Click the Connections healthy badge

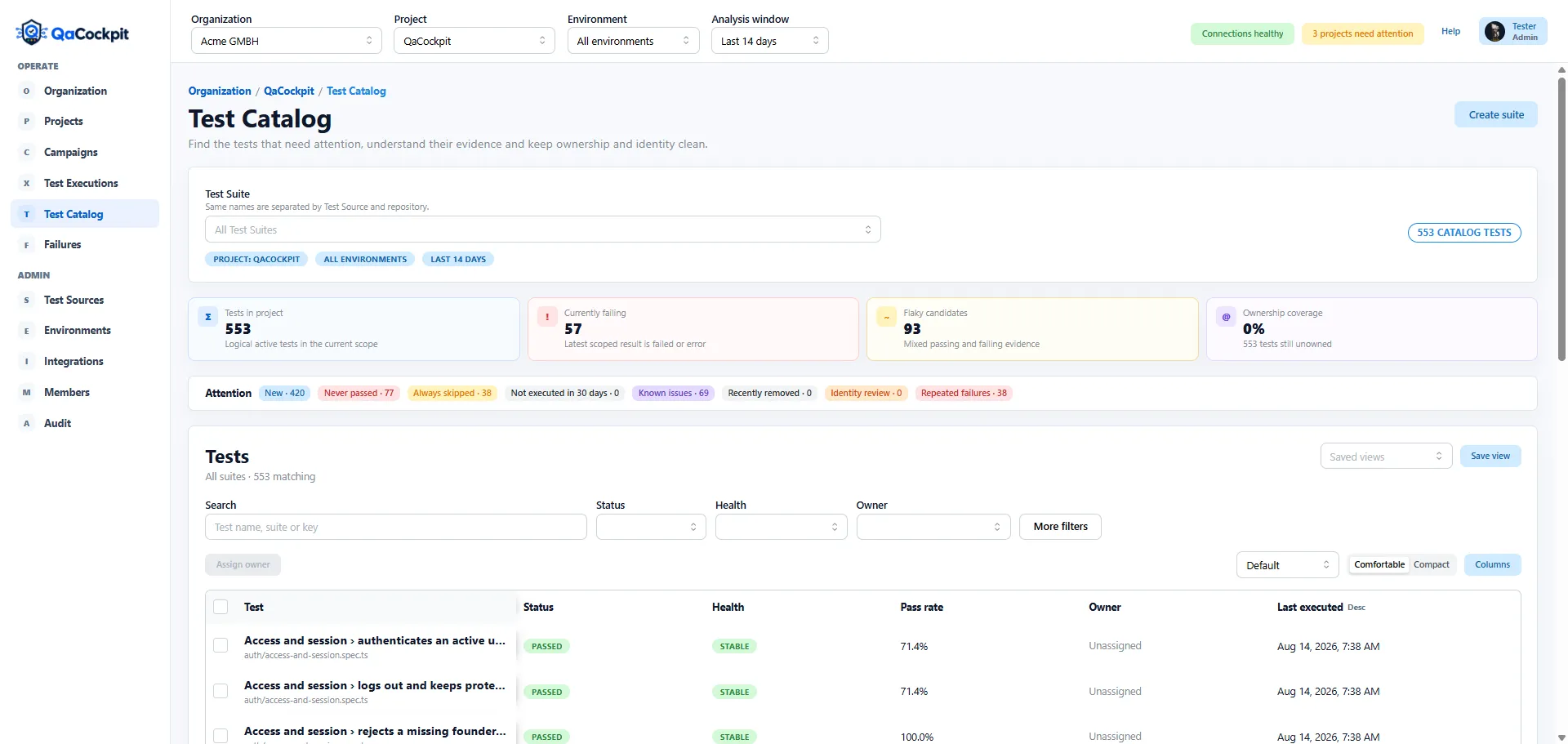[1242, 33]
